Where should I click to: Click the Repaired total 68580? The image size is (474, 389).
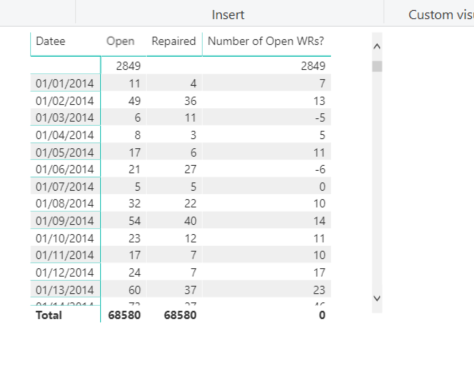point(180,315)
